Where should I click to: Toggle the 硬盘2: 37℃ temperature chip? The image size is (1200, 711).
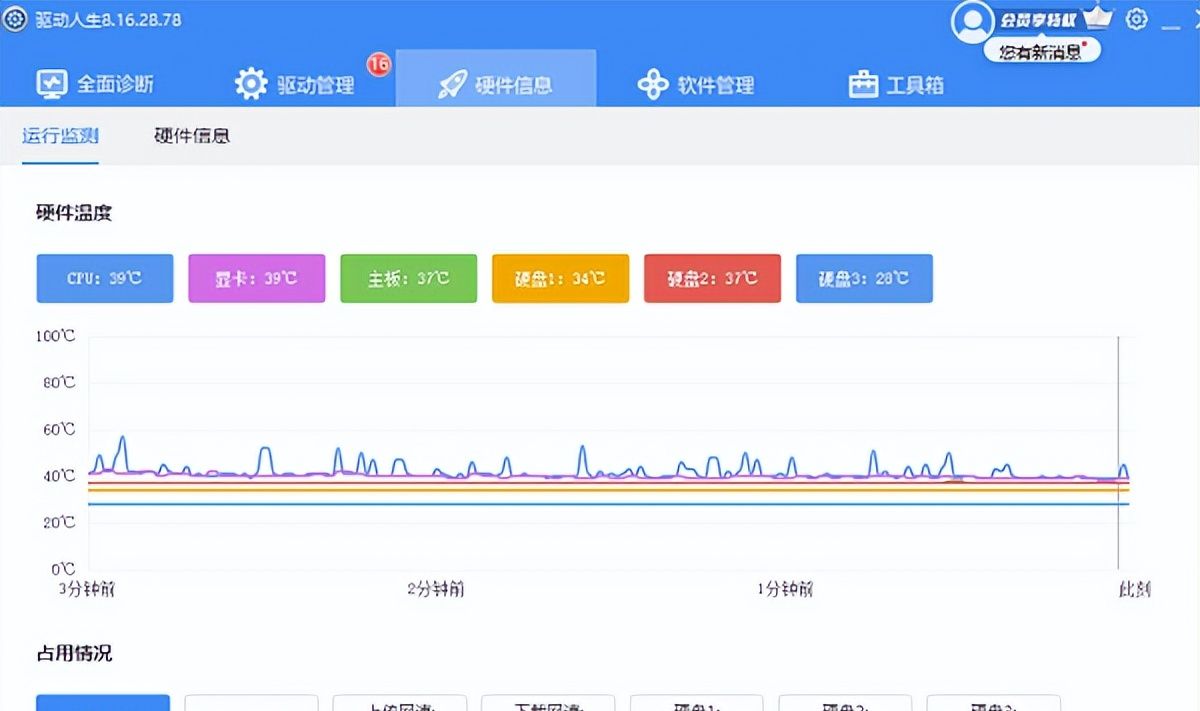[x=712, y=278]
